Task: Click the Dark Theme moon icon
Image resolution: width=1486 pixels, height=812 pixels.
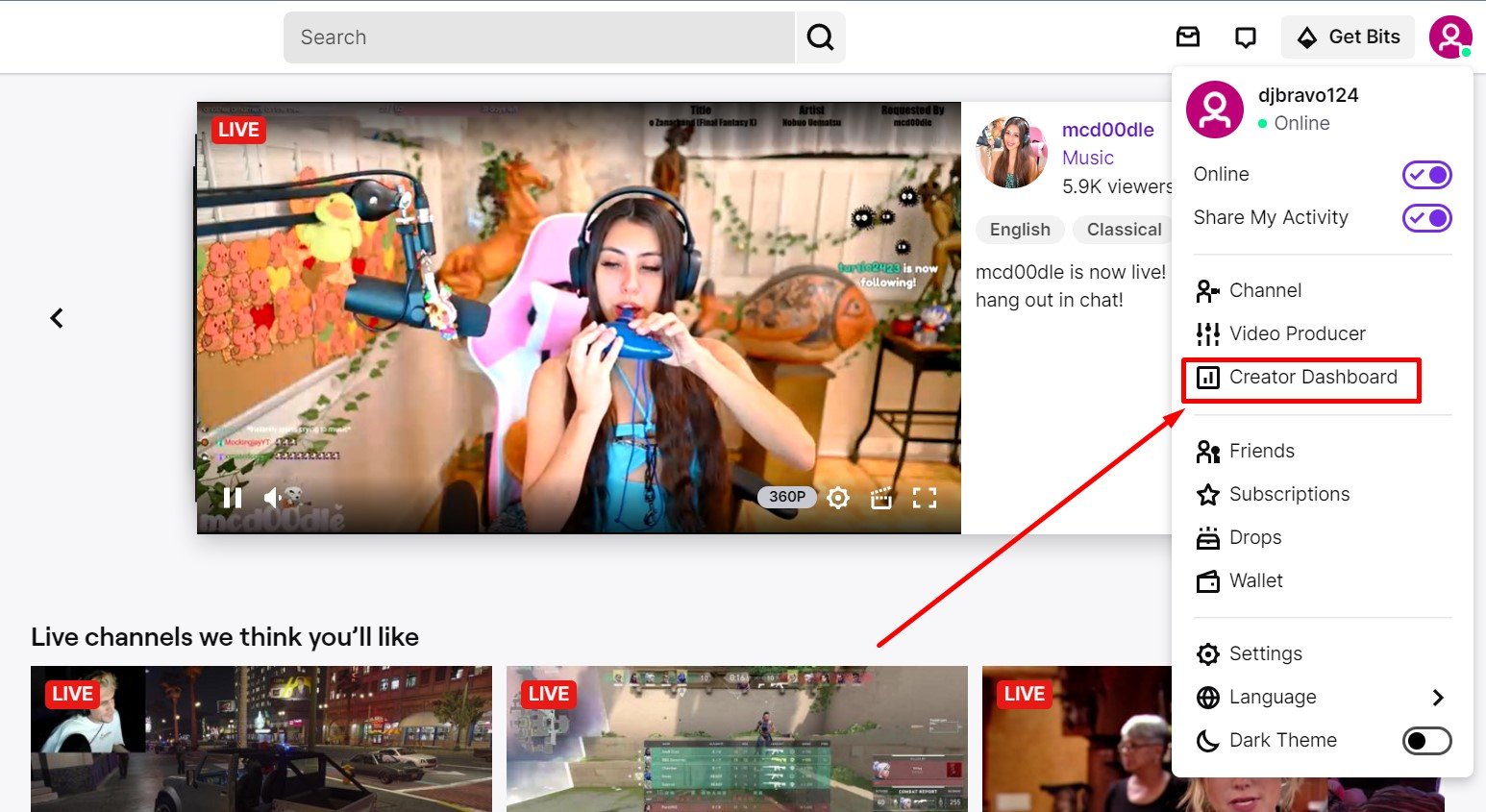Action: pyautogui.click(x=1208, y=741)
